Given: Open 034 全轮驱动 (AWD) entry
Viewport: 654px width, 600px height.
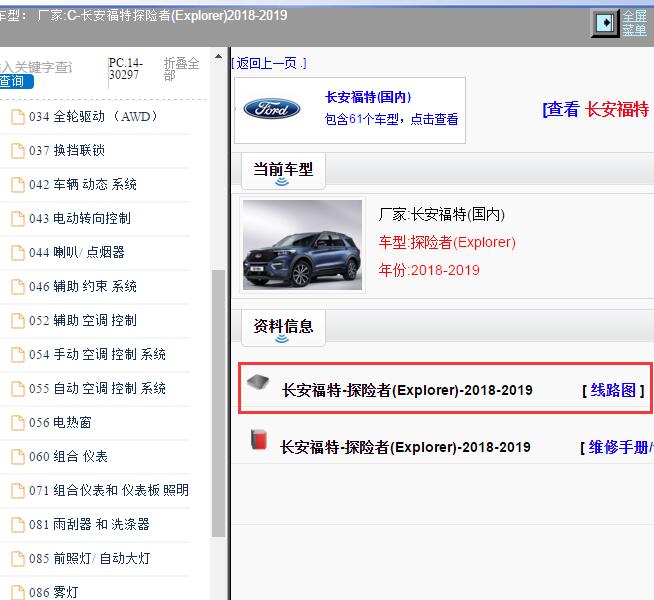Looking at the screenshot, I should pyautogui.click(x=93, y=116).
